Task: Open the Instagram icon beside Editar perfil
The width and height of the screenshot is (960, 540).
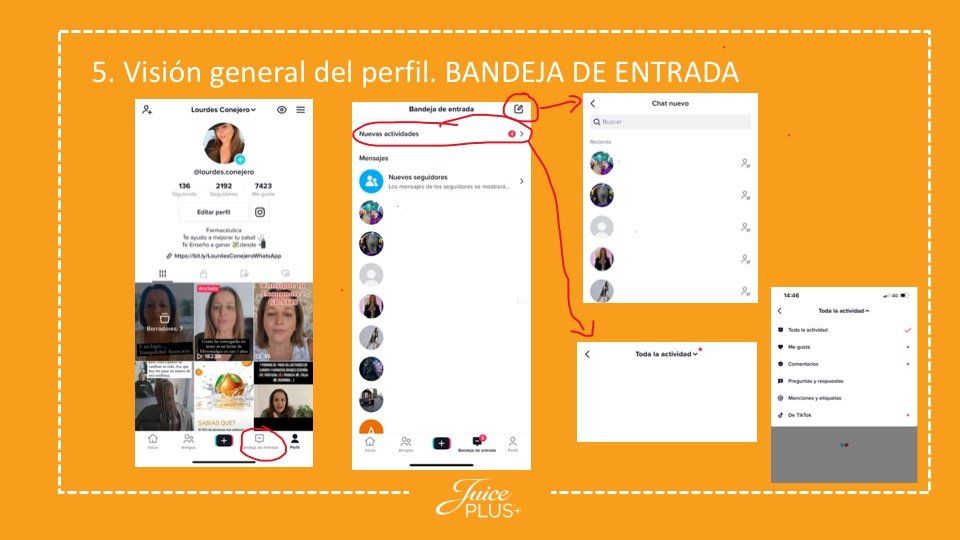Action: pyautogui.click(x=260, y=212)
